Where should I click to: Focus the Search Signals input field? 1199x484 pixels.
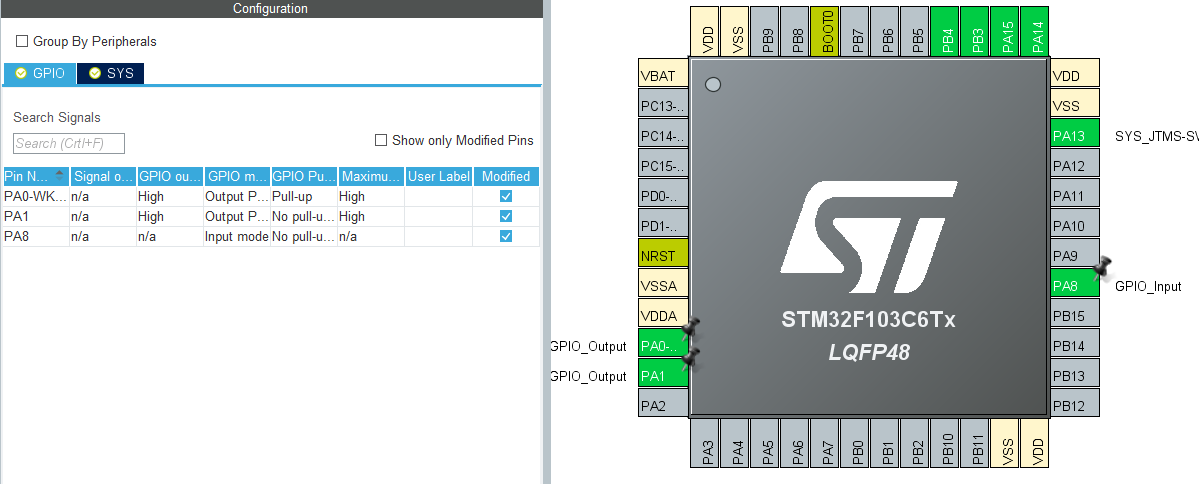(69, 143)
